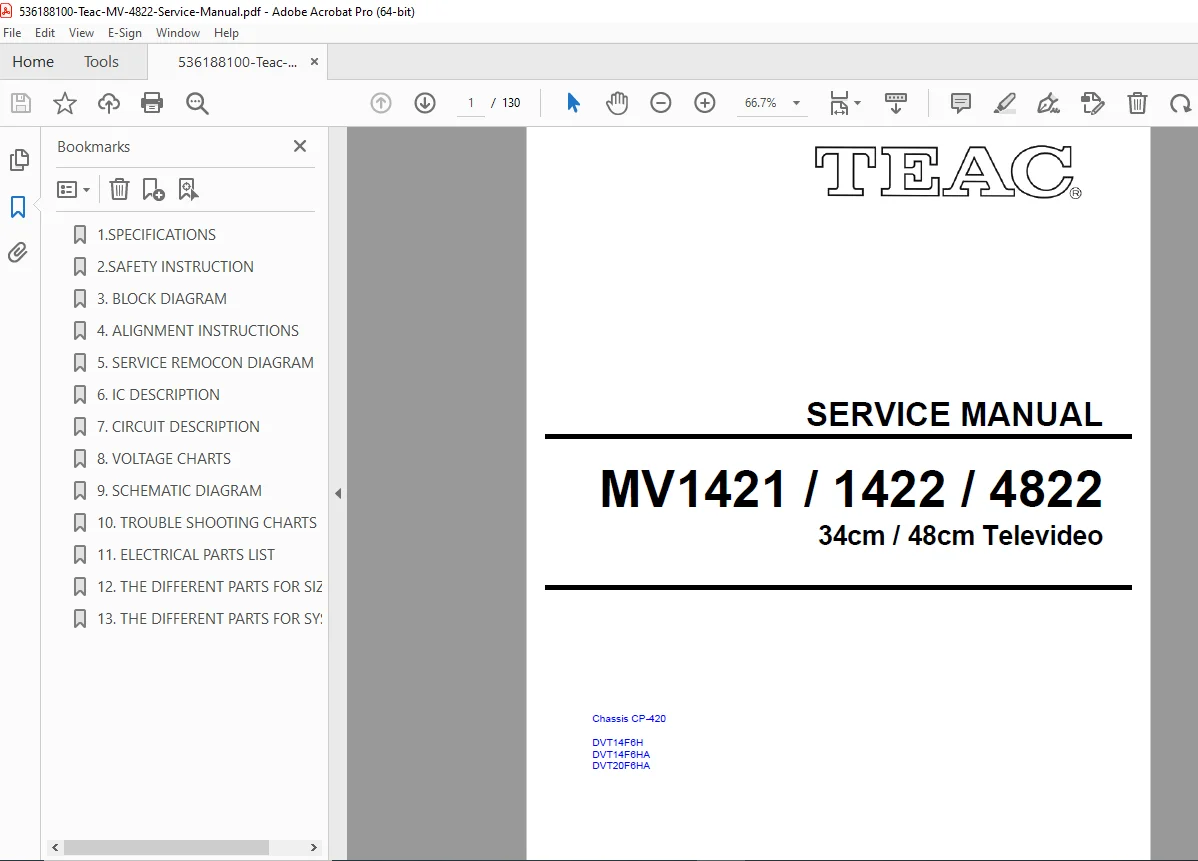
Task: Click the bookmarks horizontal scrollbar thumb
Action: [x=166, y=847]
